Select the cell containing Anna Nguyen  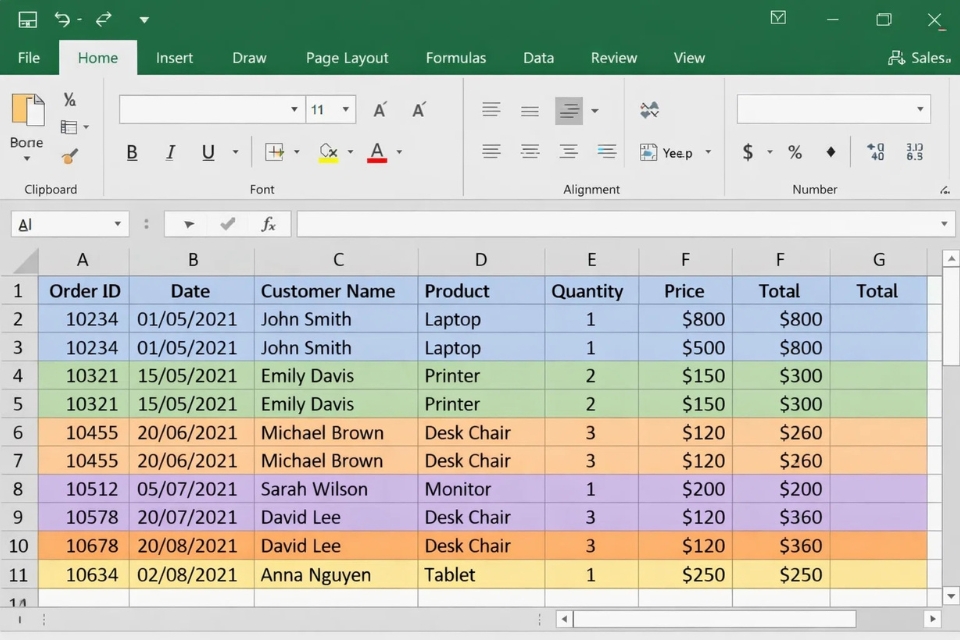[x=335, y=575]
